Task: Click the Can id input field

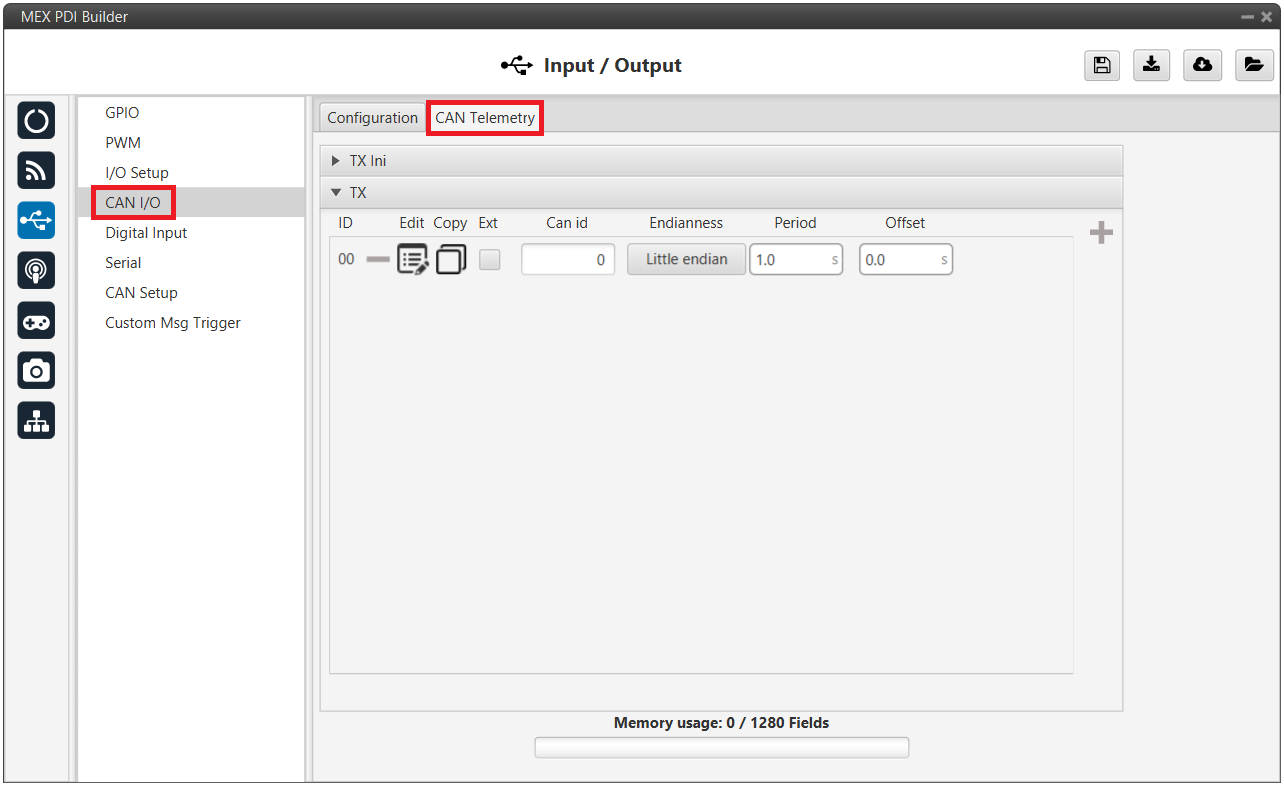Action: pos(567,260)
